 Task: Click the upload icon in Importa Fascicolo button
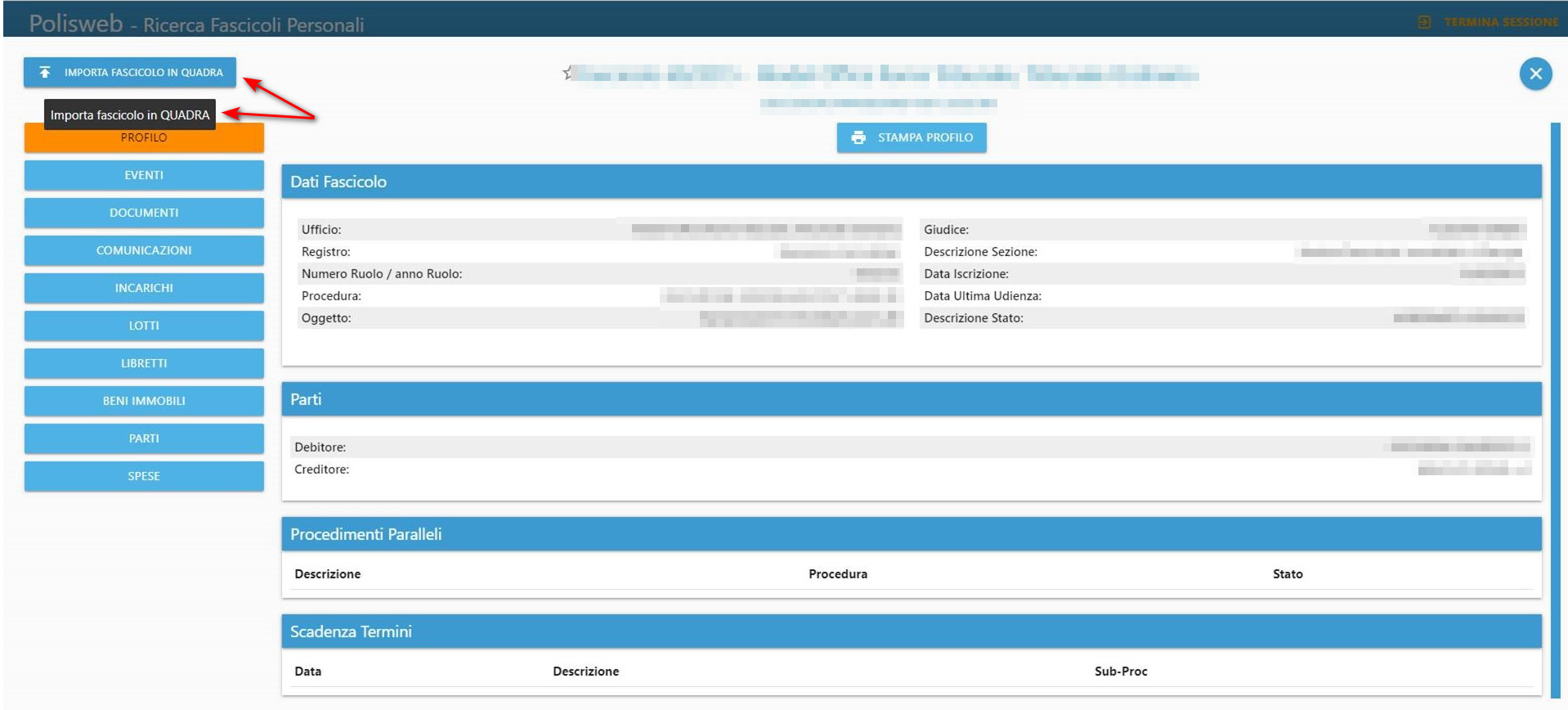coord(45,73)
